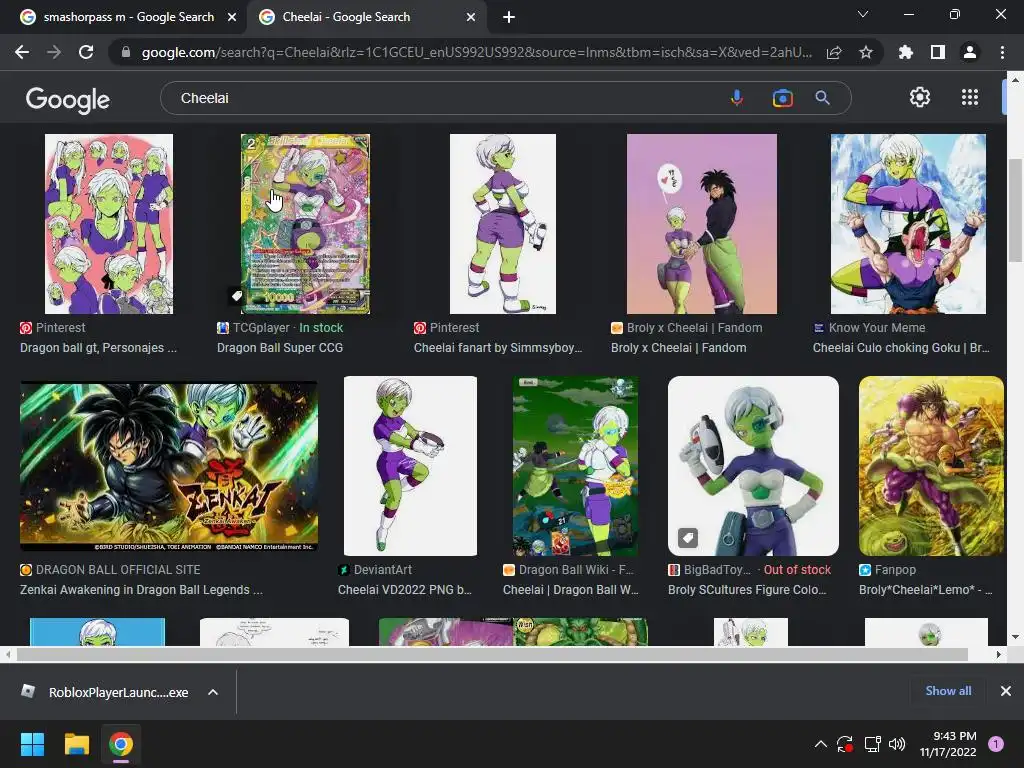1024x768 pixels.
Task: Toggle the Chrome side panel
Action: 938,52
